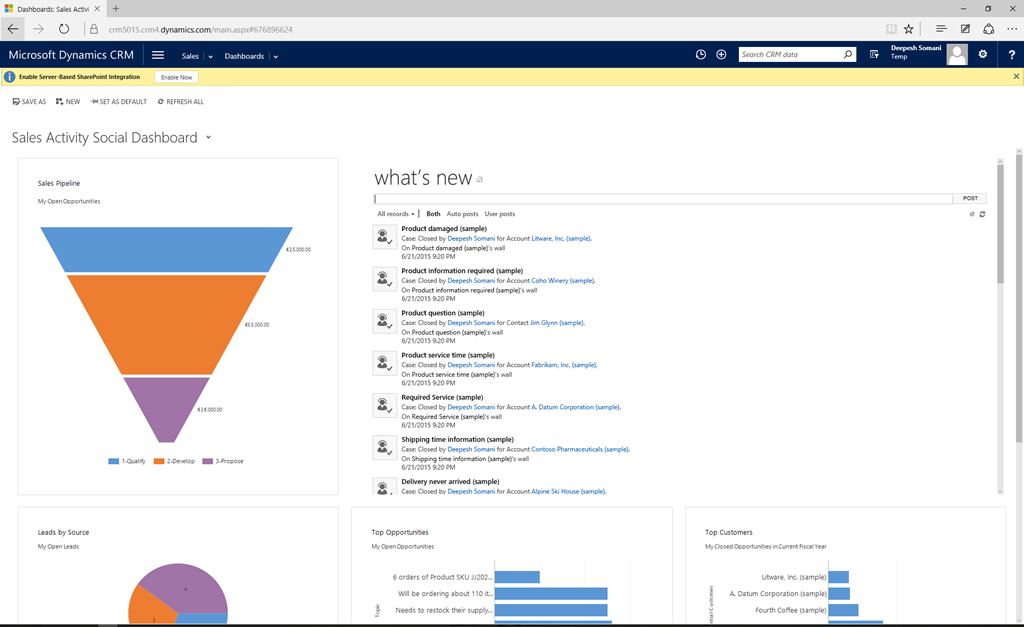This screenshot has height=627, width=1024.
Task: Refresh the what's new activity feed
Action: 982,214
